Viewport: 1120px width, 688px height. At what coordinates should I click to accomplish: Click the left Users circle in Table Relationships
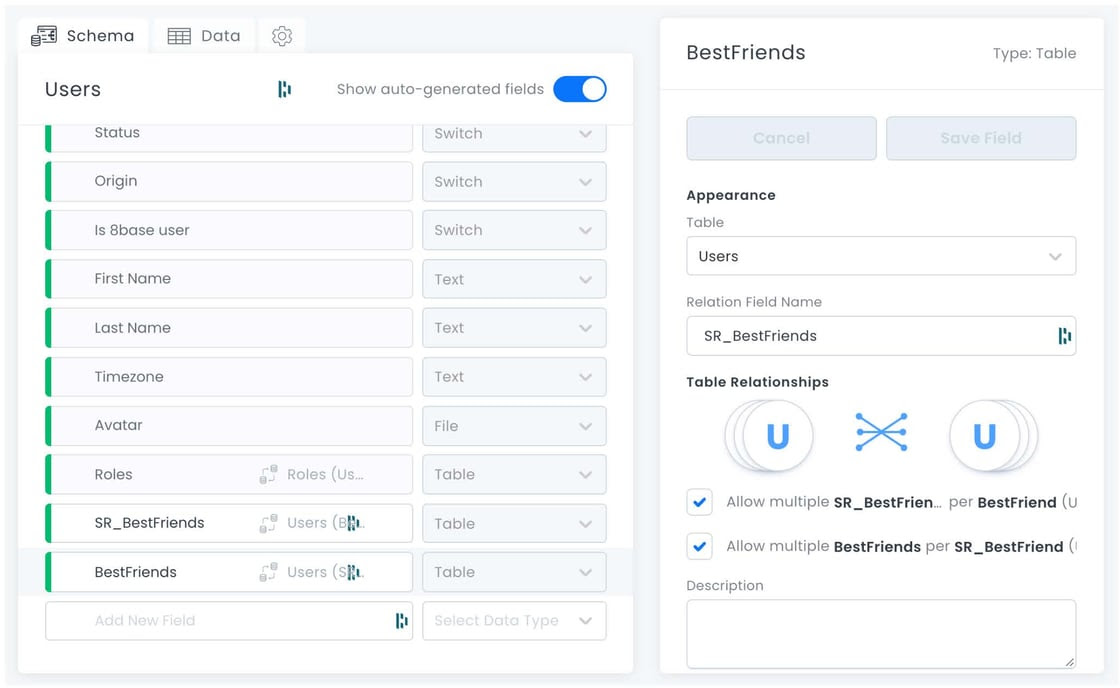[777, 435]
